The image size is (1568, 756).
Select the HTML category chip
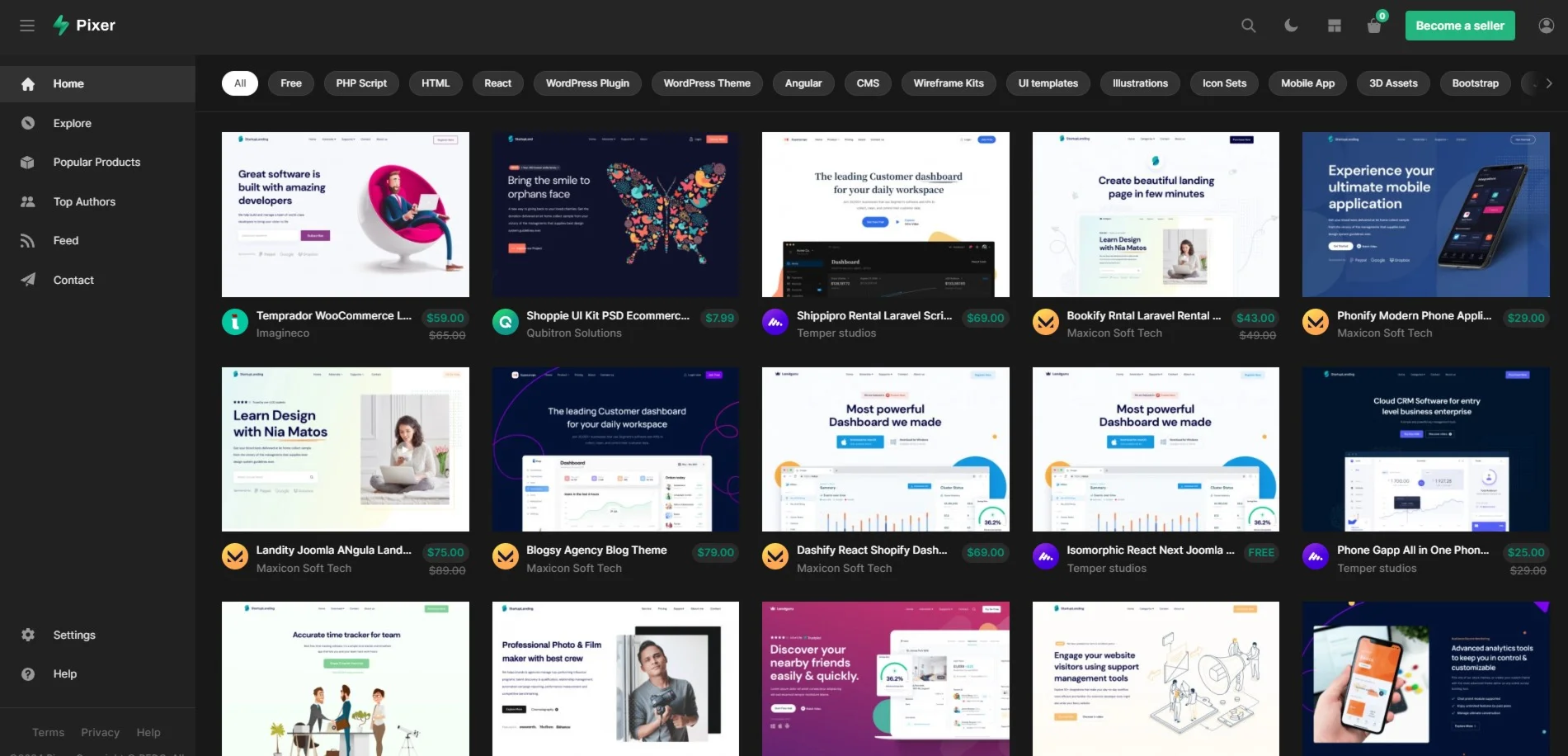436,83
